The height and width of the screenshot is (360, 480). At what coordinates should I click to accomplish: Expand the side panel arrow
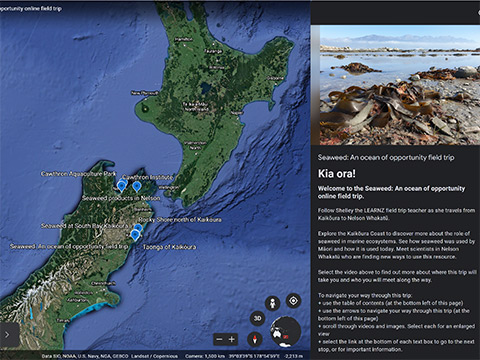click(8, 334)
